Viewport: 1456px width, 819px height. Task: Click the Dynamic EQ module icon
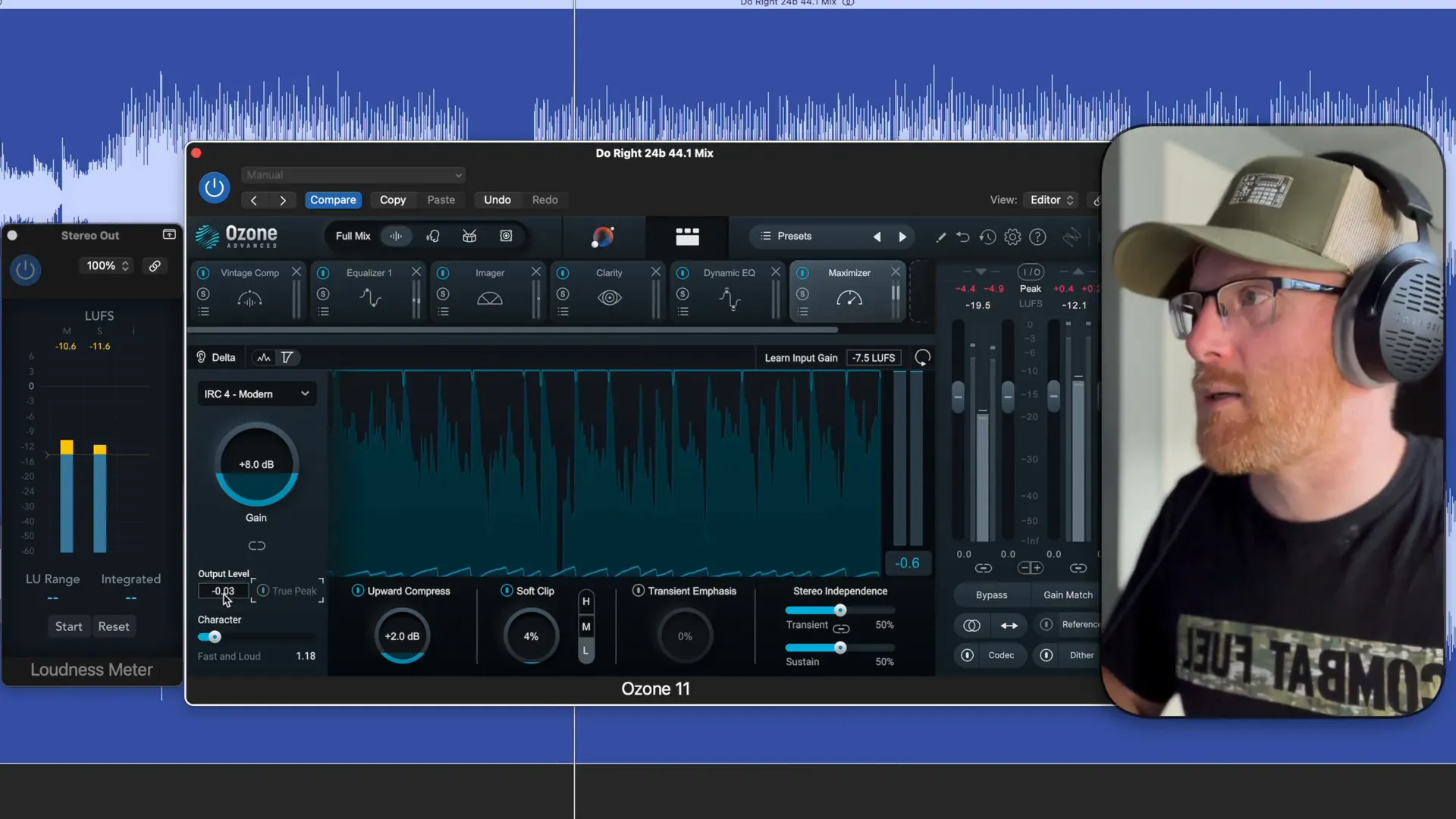tap(729, 298)
